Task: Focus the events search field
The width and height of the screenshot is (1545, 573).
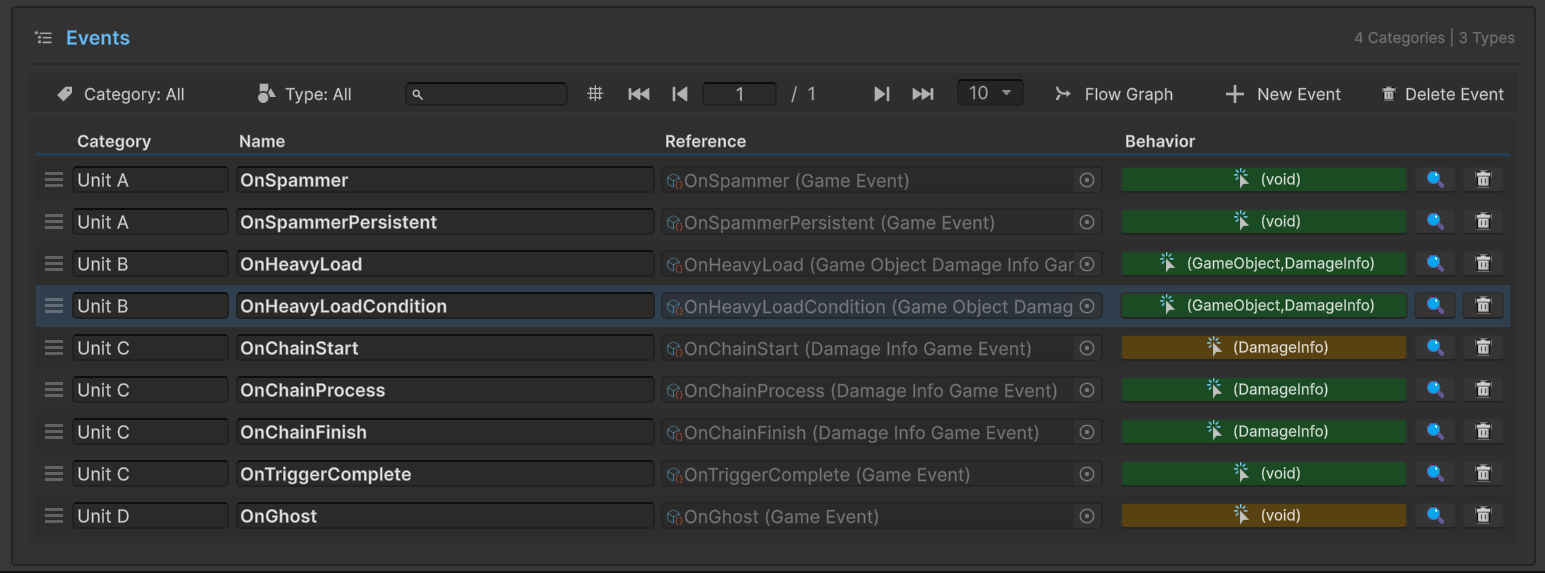Action: pyautogui.click(x=487, y=94)
